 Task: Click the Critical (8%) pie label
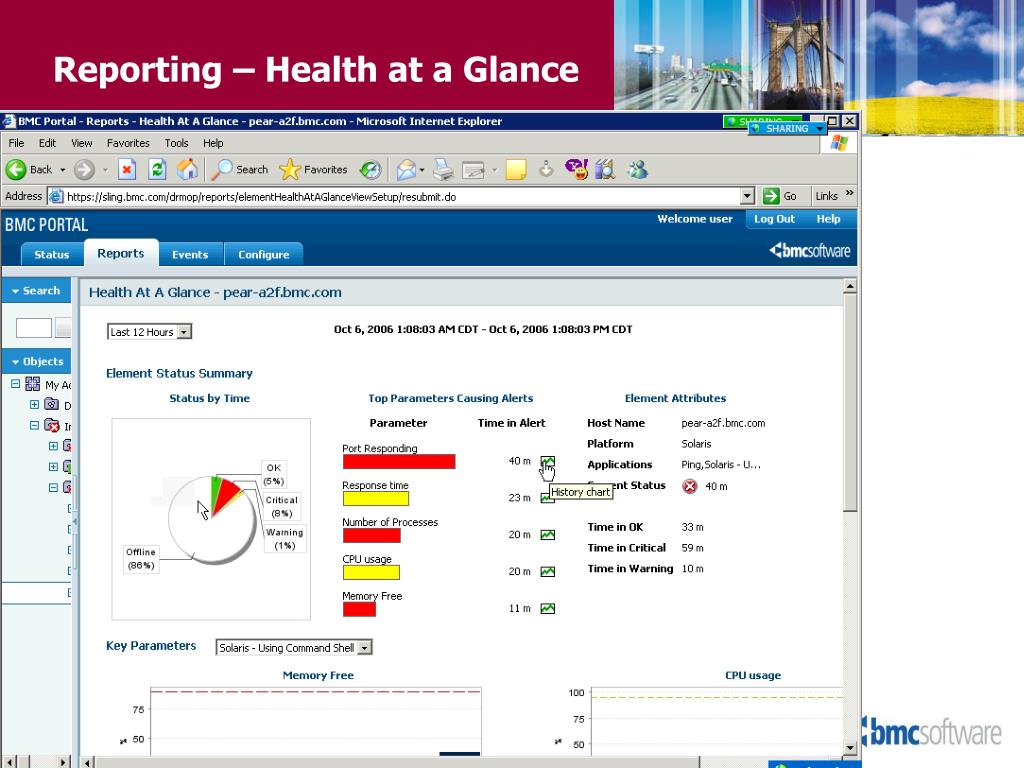point(281,506)
